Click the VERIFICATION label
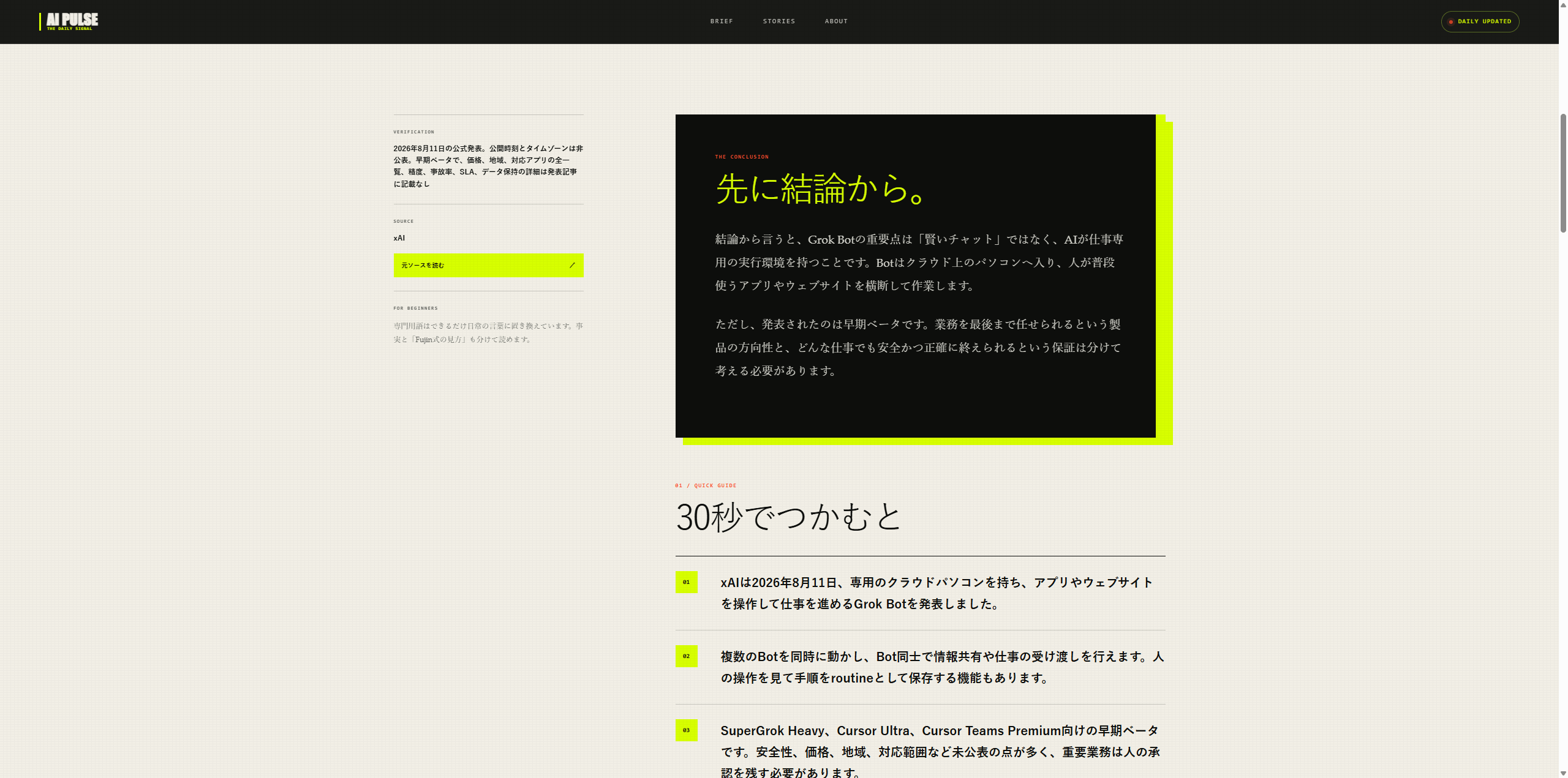This screenshot has width=1568, height=778. [x=413, y=132]
